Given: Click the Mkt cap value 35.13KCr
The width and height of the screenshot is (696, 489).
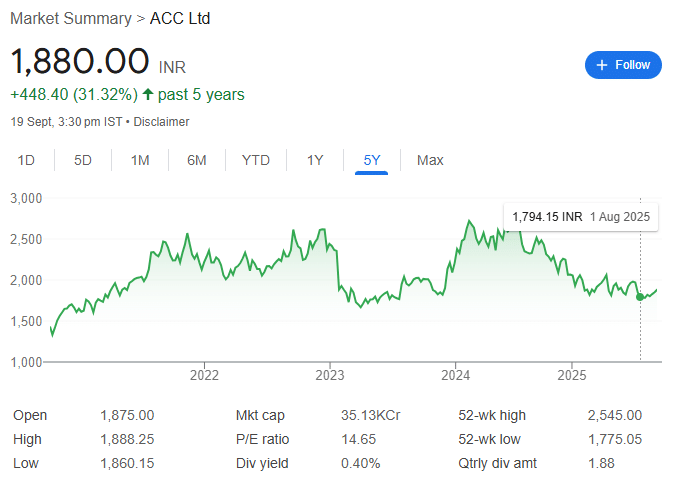Looking at the screenshot, I should click(371, 415).
